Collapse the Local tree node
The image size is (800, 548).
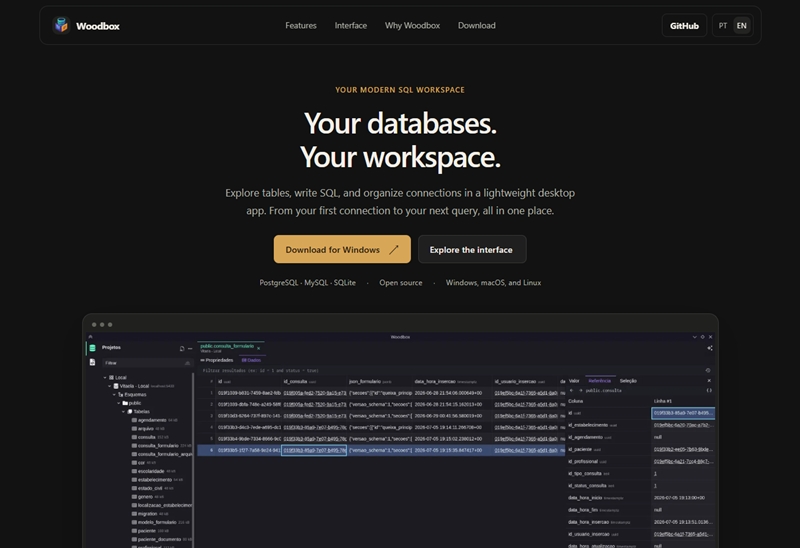[105, 378]
